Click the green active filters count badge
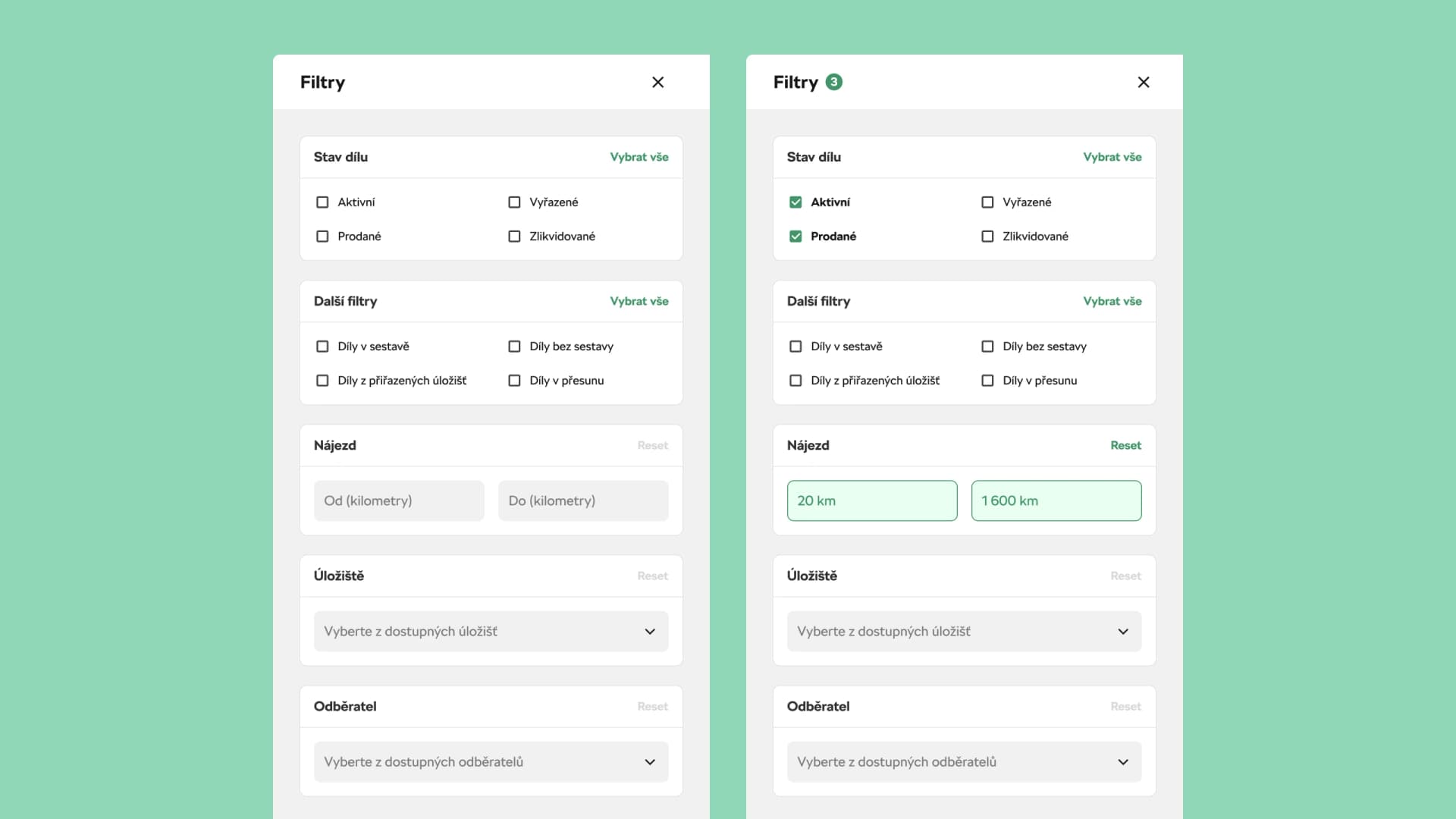The height and width of the screenshot is (819, 1456). (833, 82)
